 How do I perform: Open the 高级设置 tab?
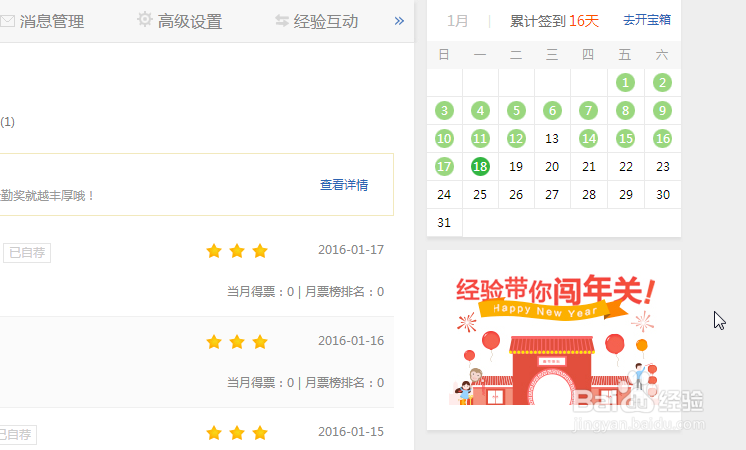(x=189, y=21)
